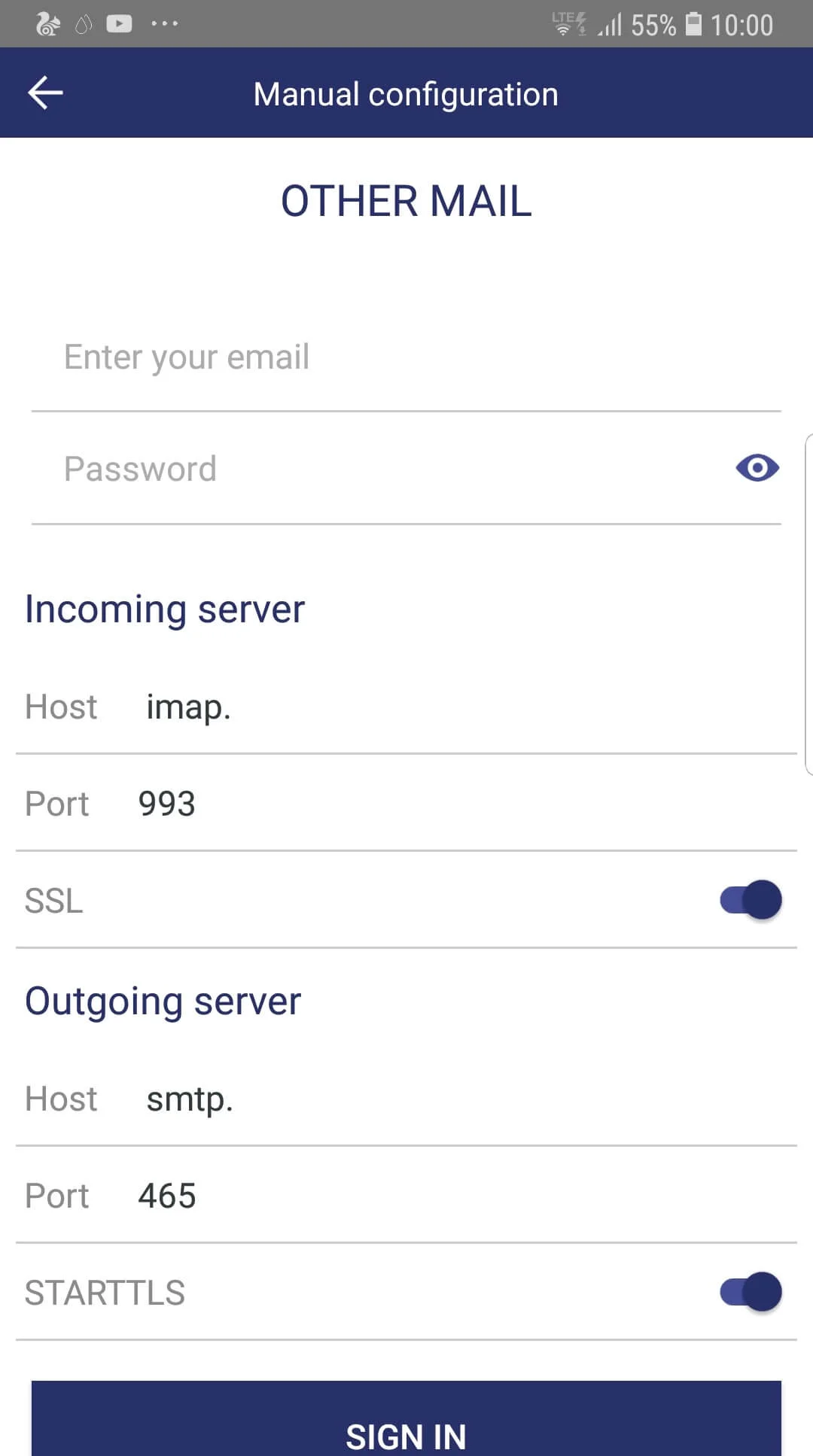Edit the outgoing smtp host field

(x=467, y=1099)
